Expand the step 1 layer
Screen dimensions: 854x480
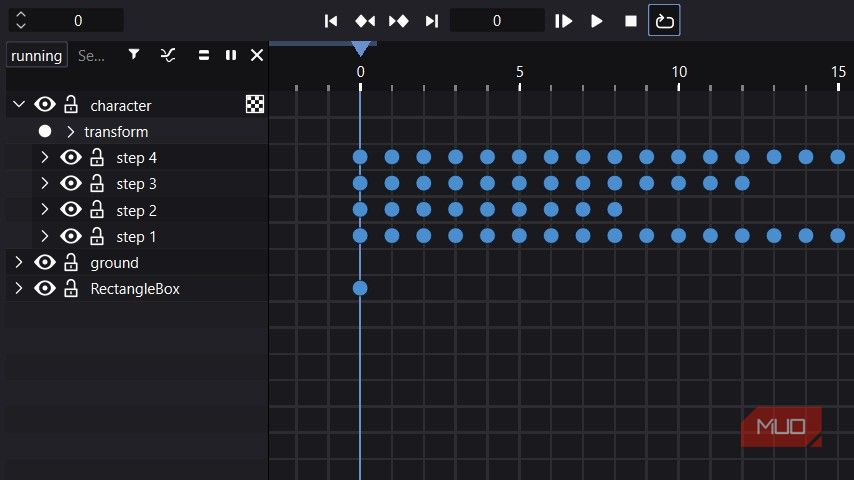(45, 236)
